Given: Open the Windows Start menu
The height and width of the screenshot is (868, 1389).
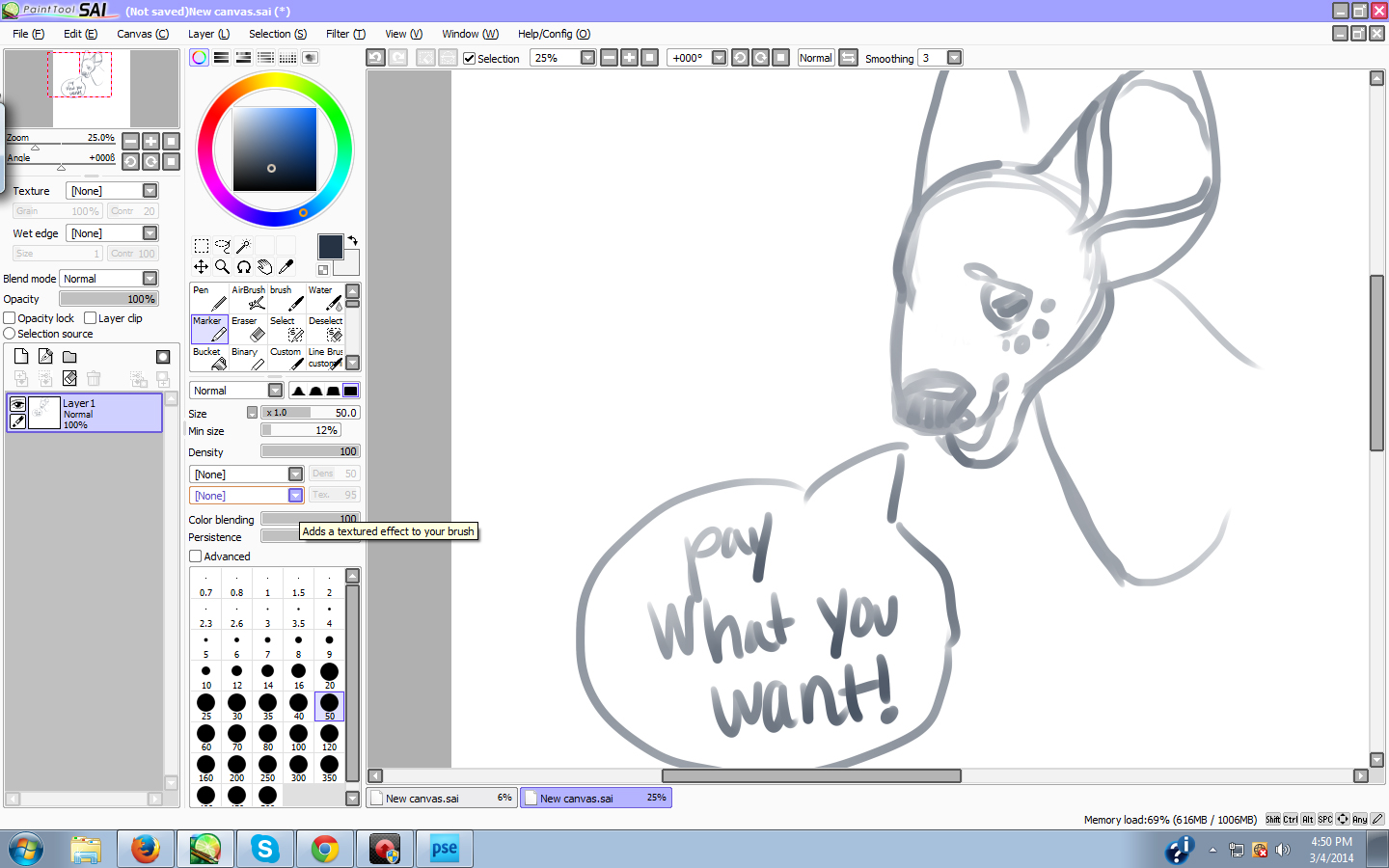Looking at the screenshot, I should point(26,850).
